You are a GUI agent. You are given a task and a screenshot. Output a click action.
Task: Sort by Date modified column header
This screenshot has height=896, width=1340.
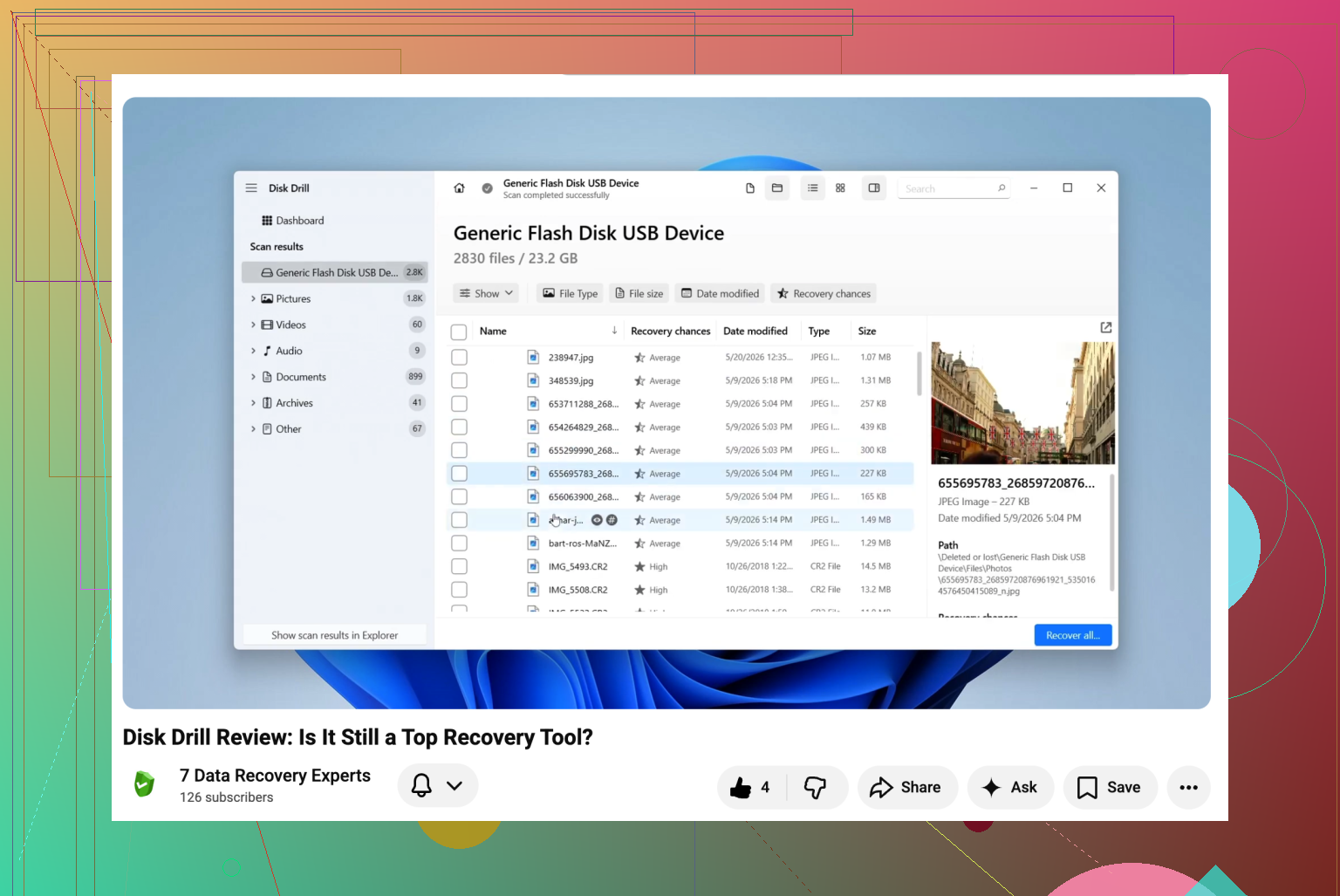755,331
